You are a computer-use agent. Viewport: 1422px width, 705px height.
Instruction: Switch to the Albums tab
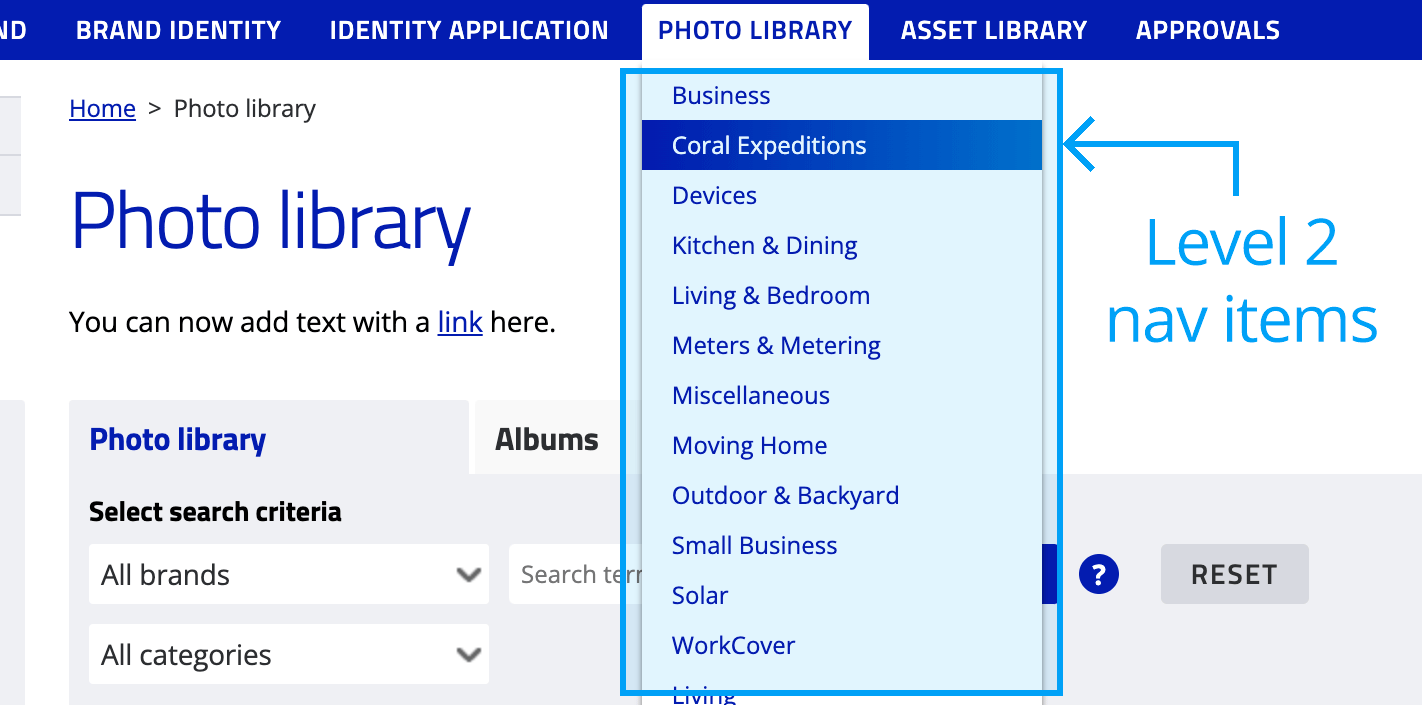(x=547, y=439)
